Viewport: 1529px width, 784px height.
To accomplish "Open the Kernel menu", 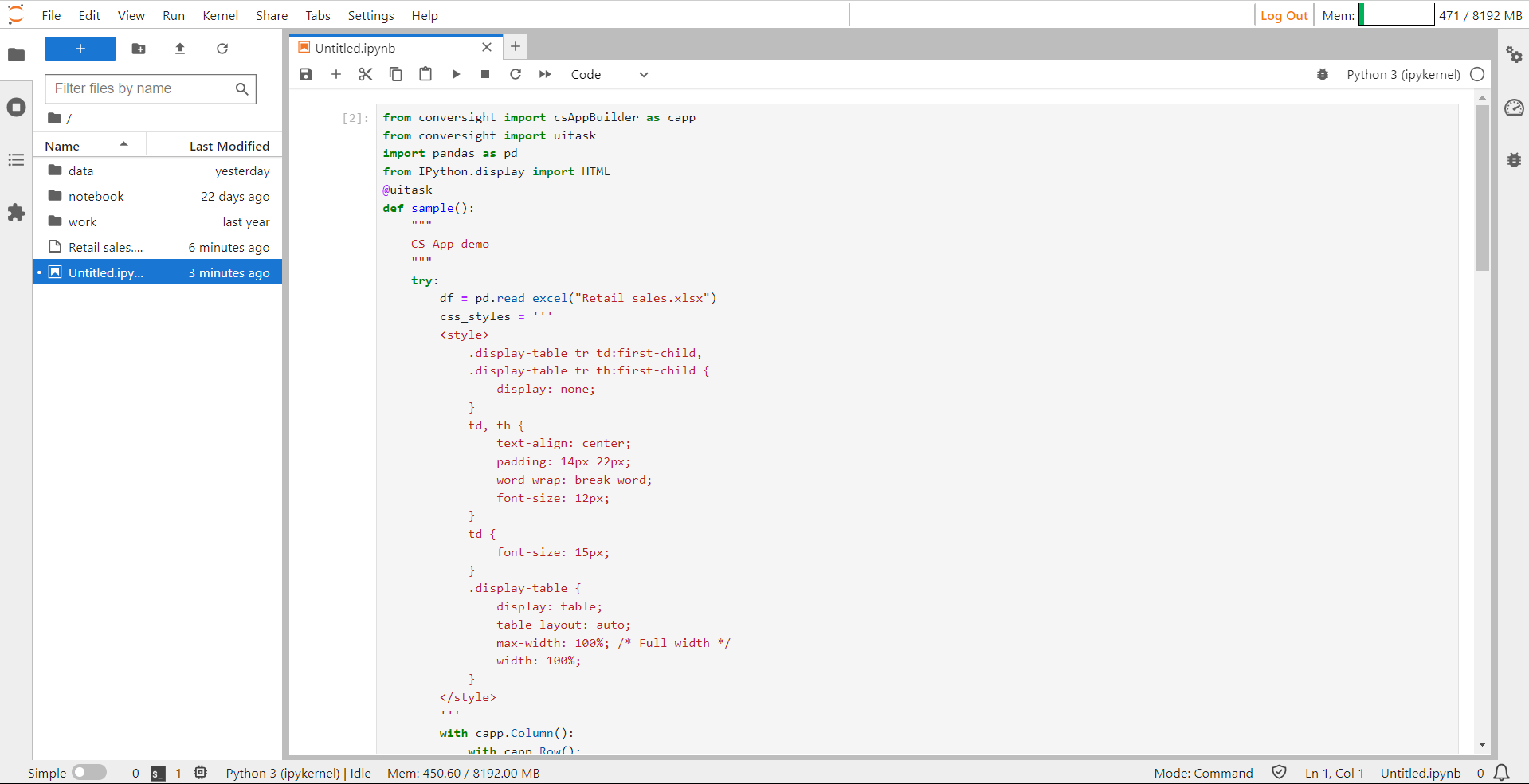I will (x=220, y=15).
